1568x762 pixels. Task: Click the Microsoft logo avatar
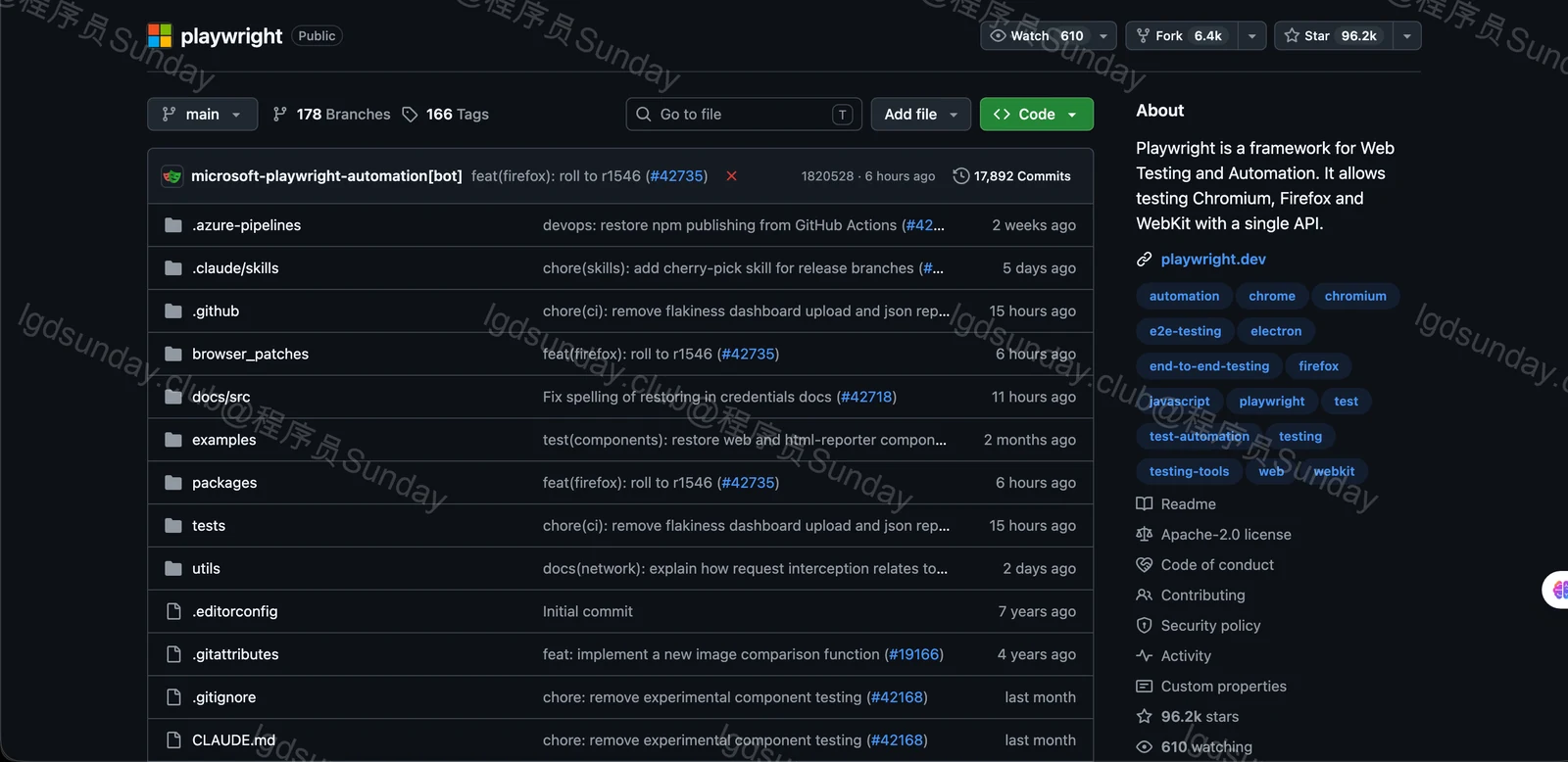tap(160, 36)
